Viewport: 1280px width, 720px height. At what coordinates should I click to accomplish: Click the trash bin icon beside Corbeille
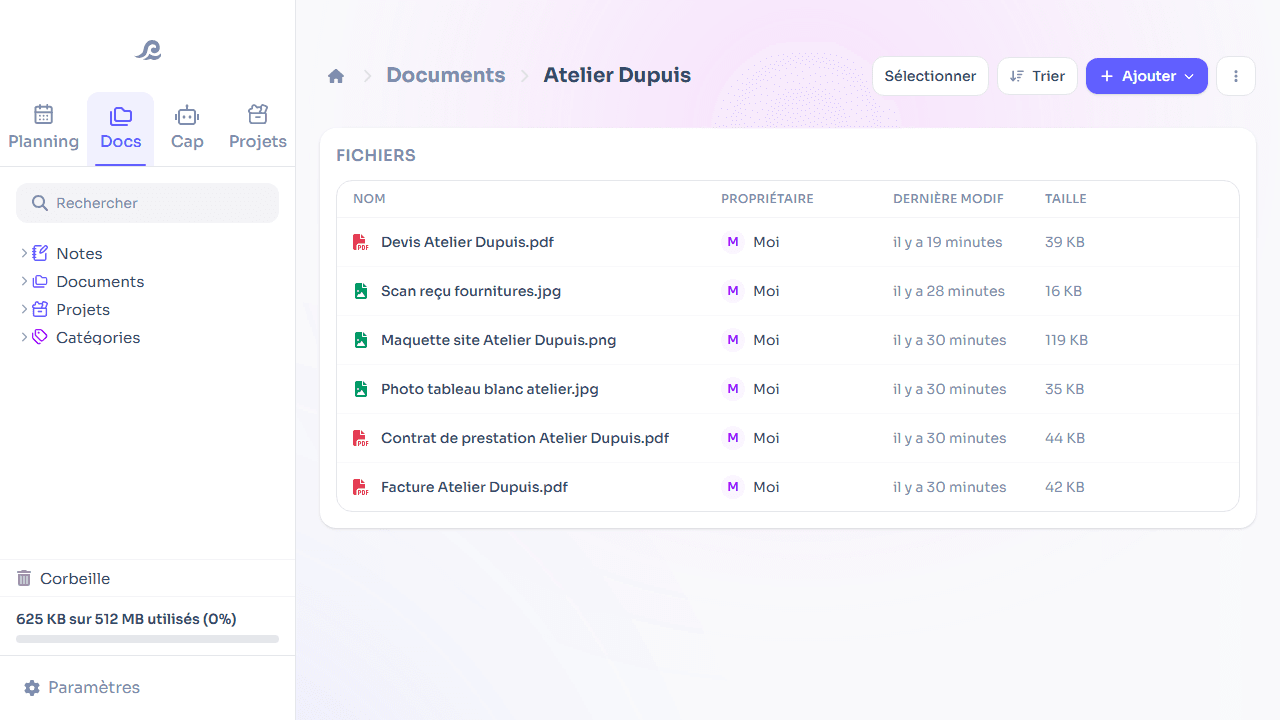24,578
